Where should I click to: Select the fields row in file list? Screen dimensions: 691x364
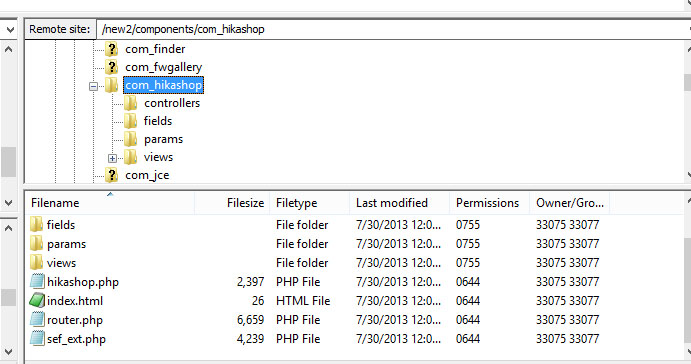pos(354,224)
